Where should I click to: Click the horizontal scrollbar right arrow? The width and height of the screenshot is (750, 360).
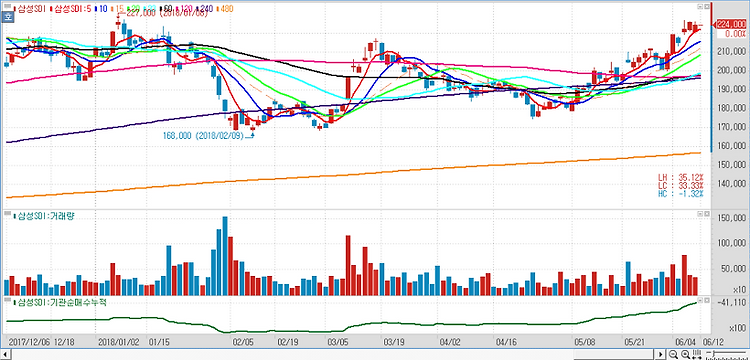(661, 354)
